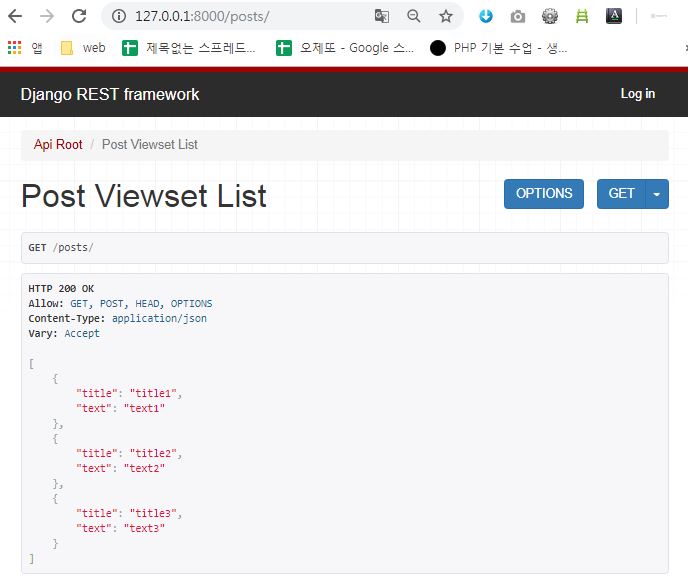The height and width of the screenshot is (578, 688).
Task: Open the blue download arrow extension
Action: click(x=486, y=16)
